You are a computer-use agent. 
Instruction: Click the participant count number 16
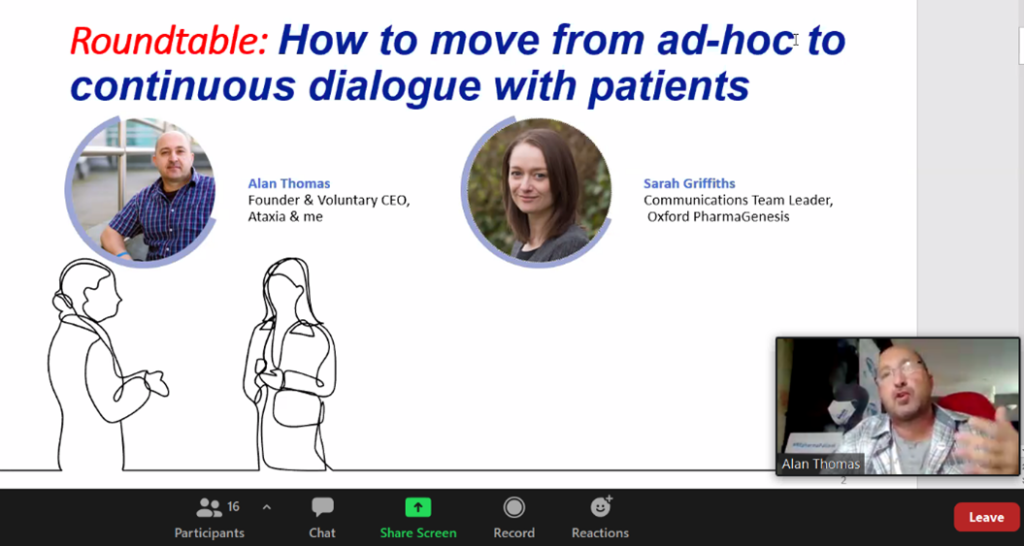(x=233, y=506)
